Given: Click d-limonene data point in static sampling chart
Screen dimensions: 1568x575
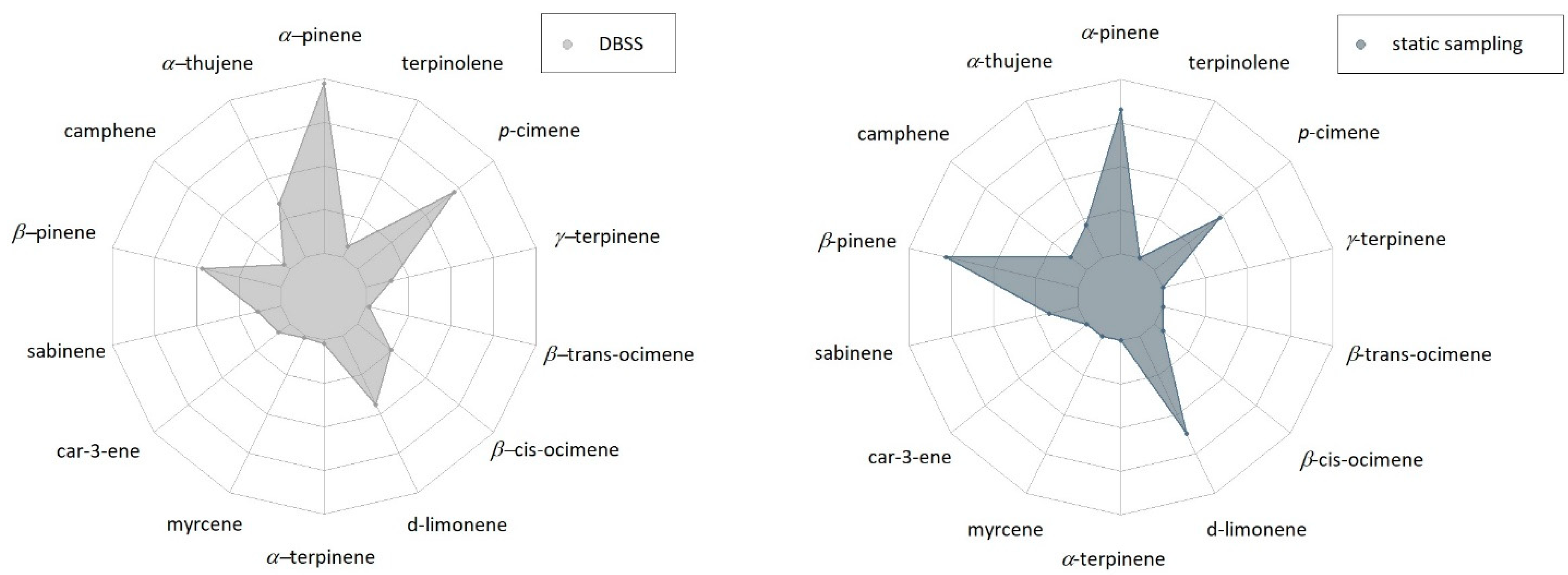Looking at the screenshot, I should click(x=1186, y=434).
